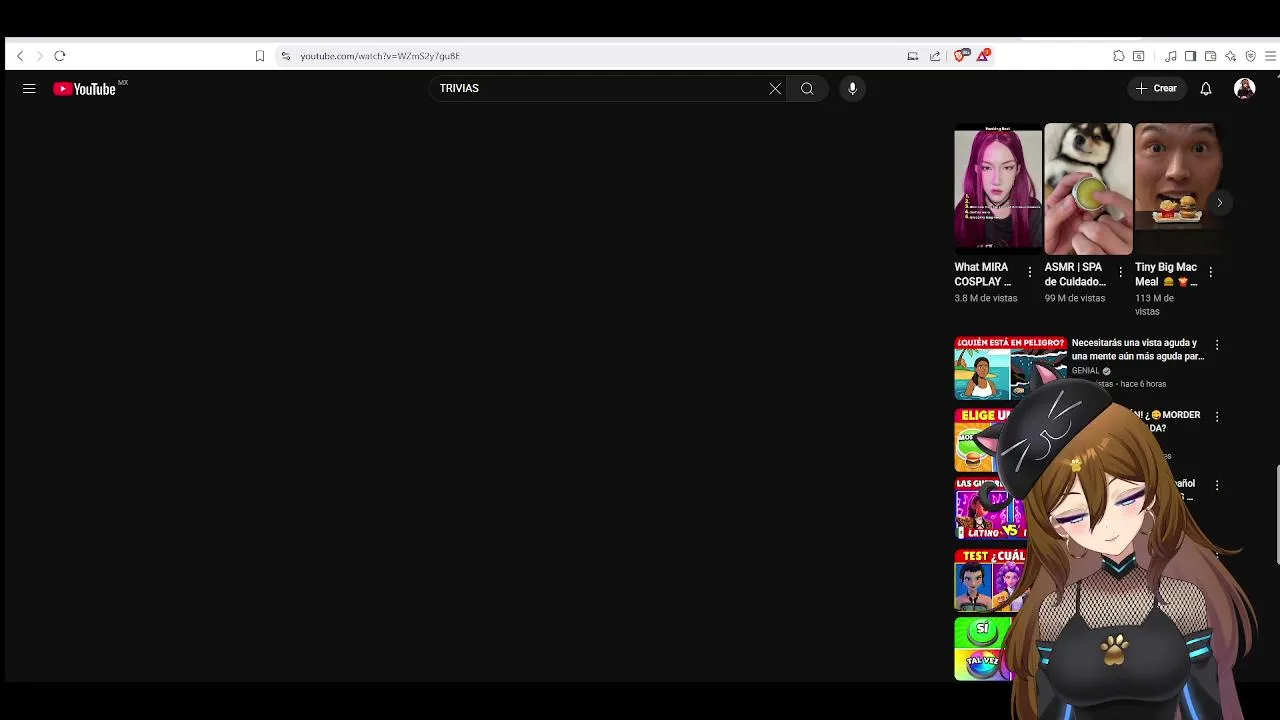Screen dimensions: 1280x720
Task: Open the SÍ / TAL VEZ buttons thumbnail video
Action: (x=982, y=649)
